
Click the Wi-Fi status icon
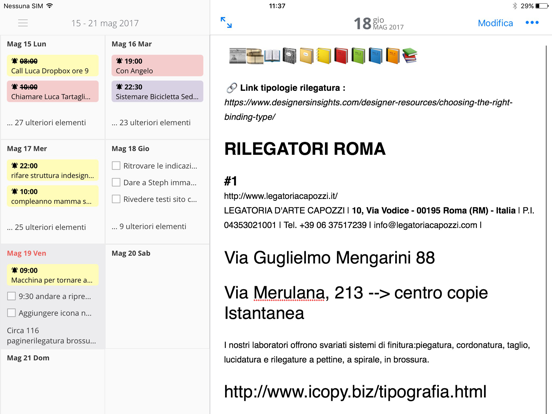[x=50, y=6]
